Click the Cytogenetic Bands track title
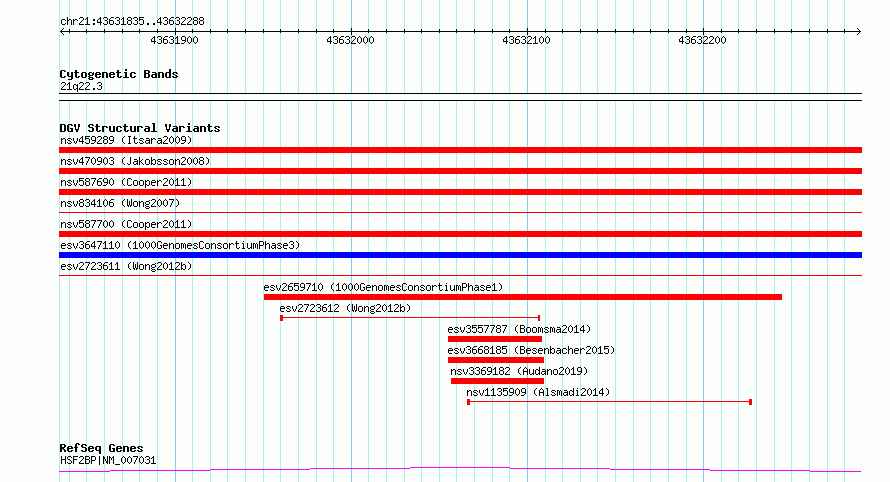Image resolution: width=890 pixels, height=482 pixels. (119, 74)
